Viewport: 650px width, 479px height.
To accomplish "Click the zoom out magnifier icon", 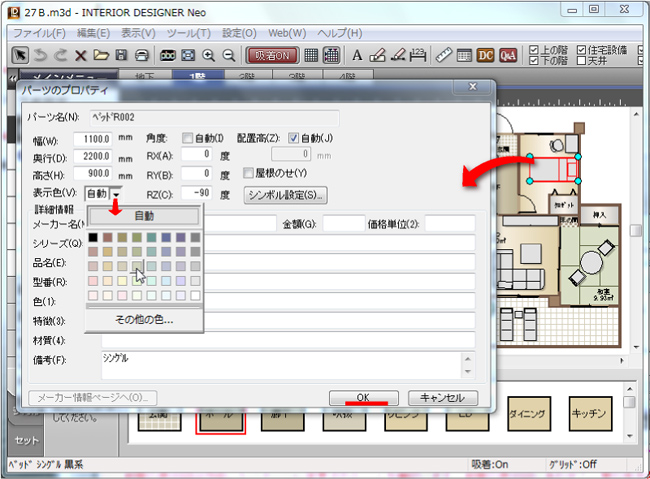I will tap(229, 54).
